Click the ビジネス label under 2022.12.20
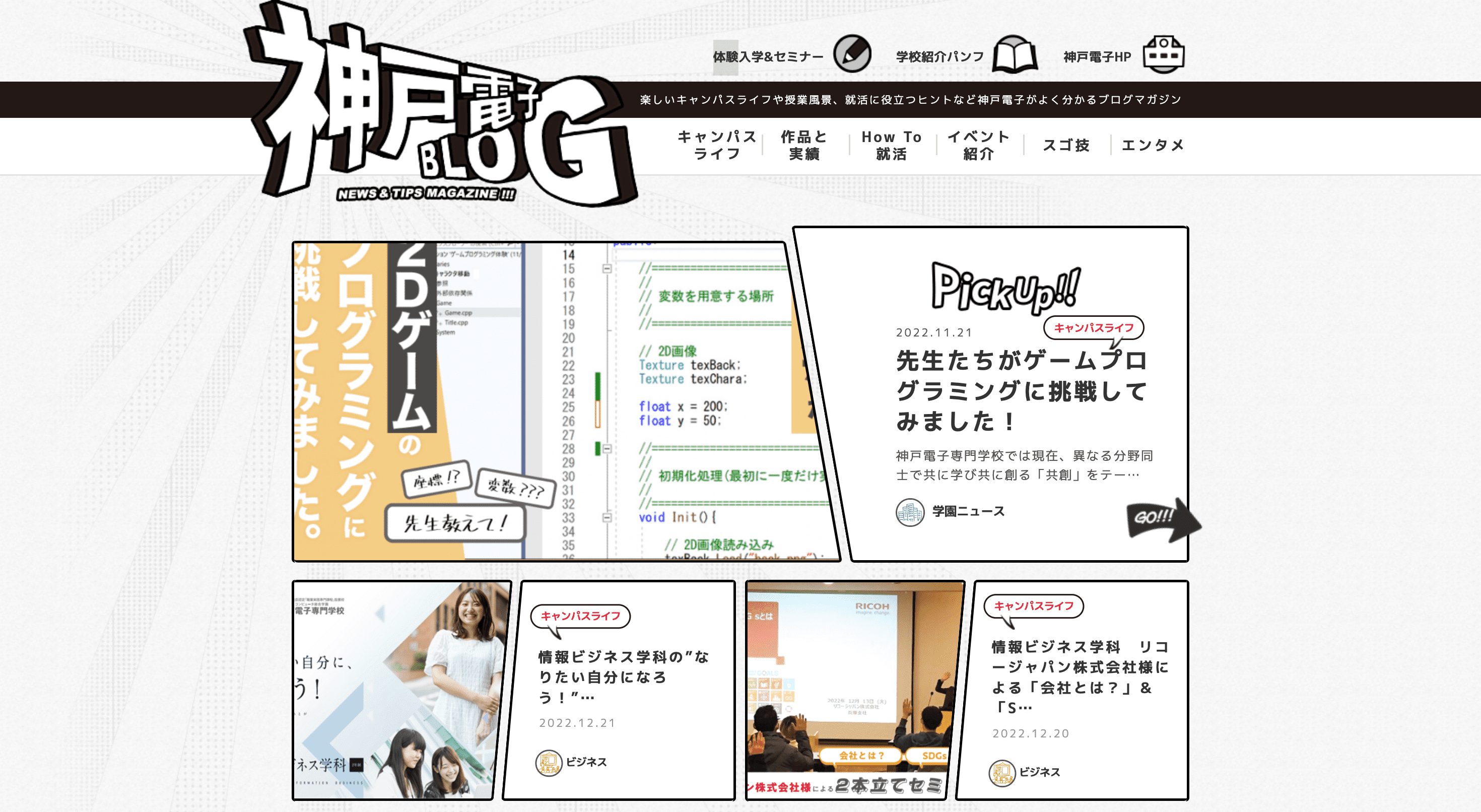 (x=1040, y=772)
